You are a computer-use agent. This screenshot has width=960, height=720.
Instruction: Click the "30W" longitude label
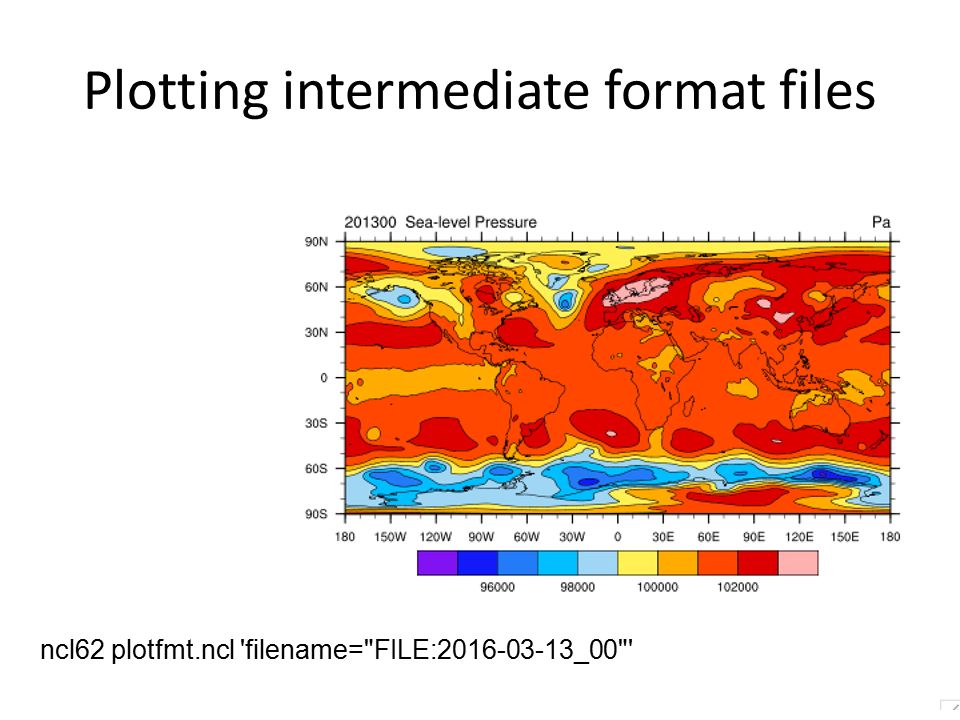pyautogui.click(x=572, y=537)
